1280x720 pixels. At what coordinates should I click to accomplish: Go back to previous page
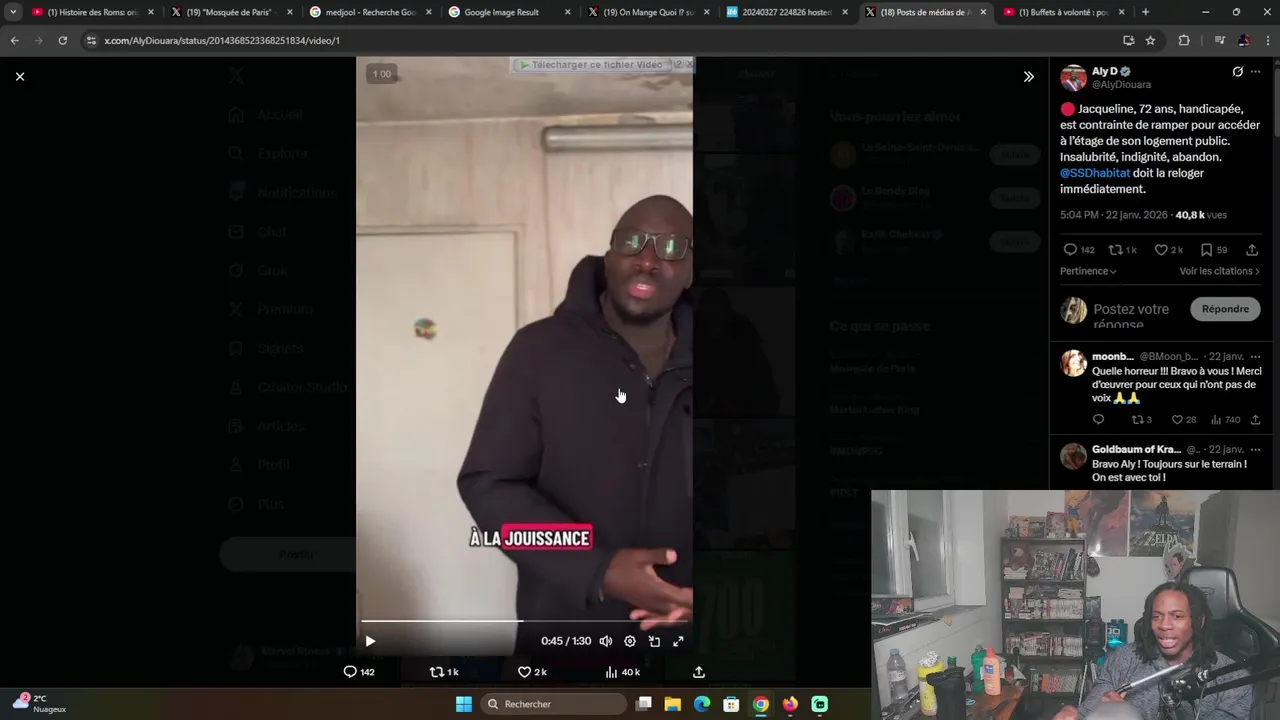tap(14, 40)
